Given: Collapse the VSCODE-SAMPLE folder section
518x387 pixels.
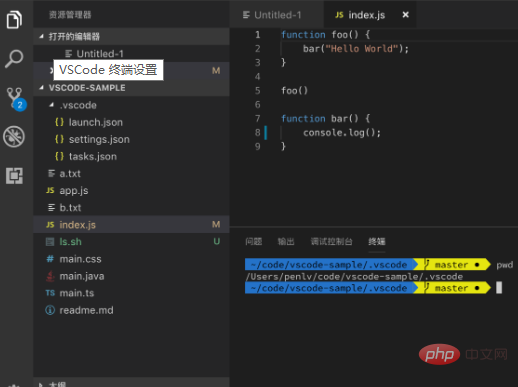Looking at the screenshot, I should tap(41, 88).
